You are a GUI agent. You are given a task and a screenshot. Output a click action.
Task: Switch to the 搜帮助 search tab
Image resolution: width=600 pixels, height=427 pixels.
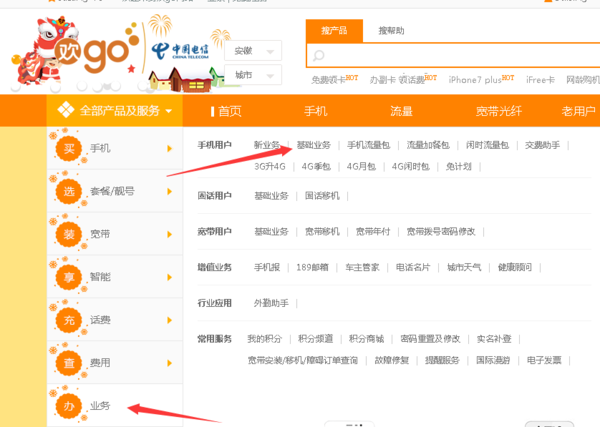coord(391,31)
